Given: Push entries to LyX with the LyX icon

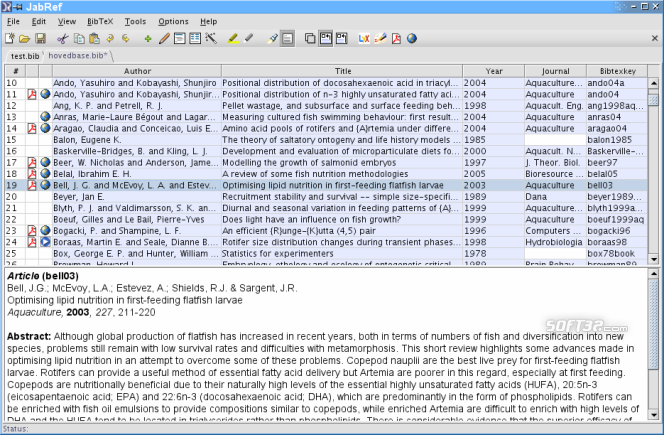Looking at the screenshot, I should [x=364, y=39].
